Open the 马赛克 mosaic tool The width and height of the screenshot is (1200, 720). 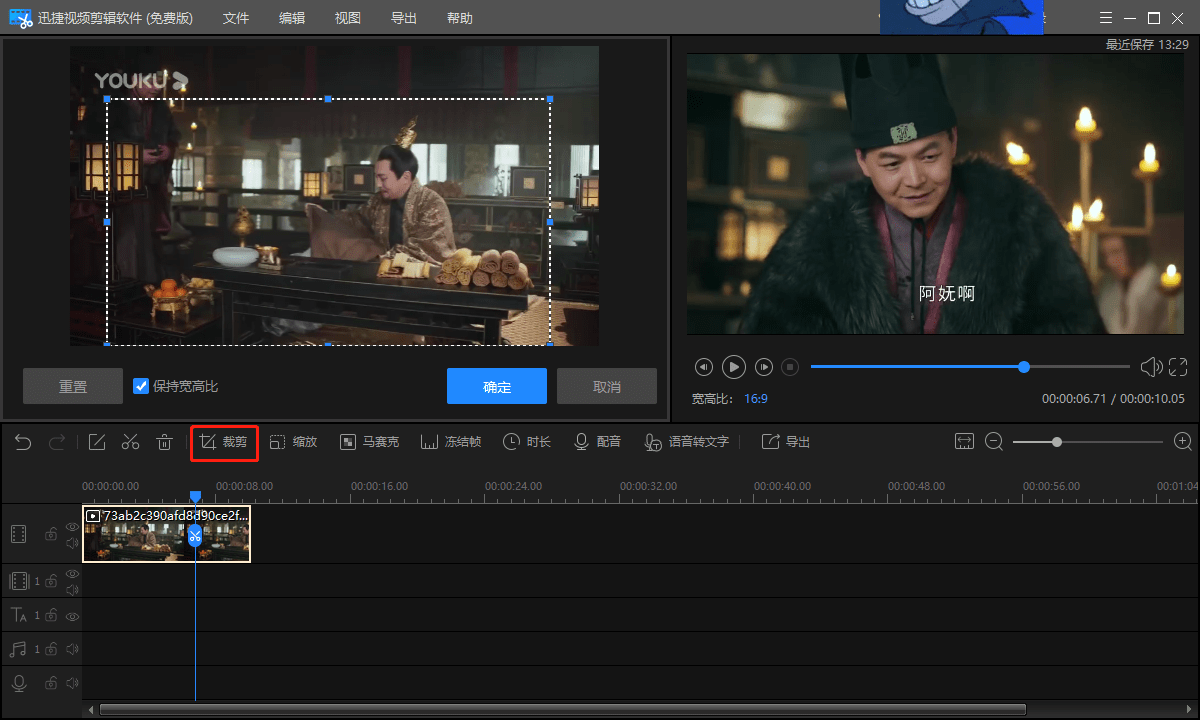point(369,442)
